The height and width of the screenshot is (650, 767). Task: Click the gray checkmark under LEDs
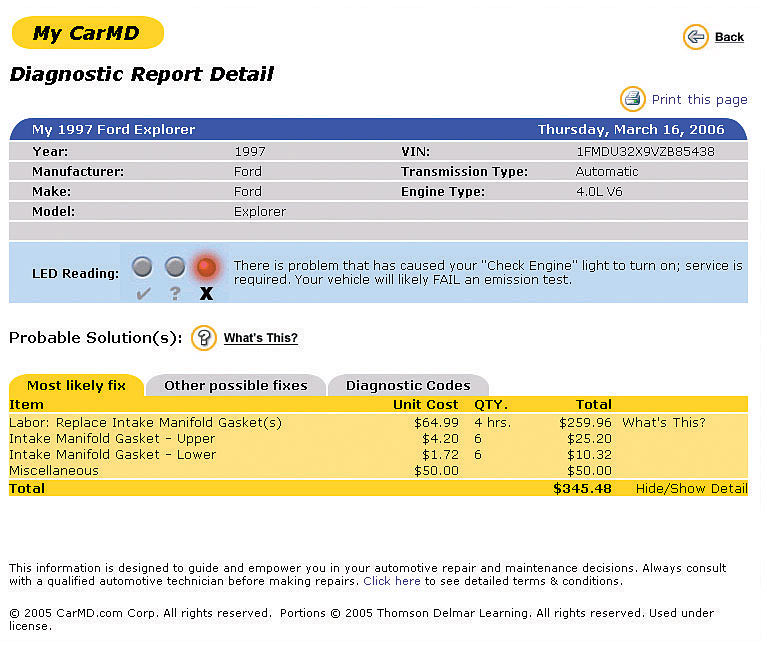point(143,293)
